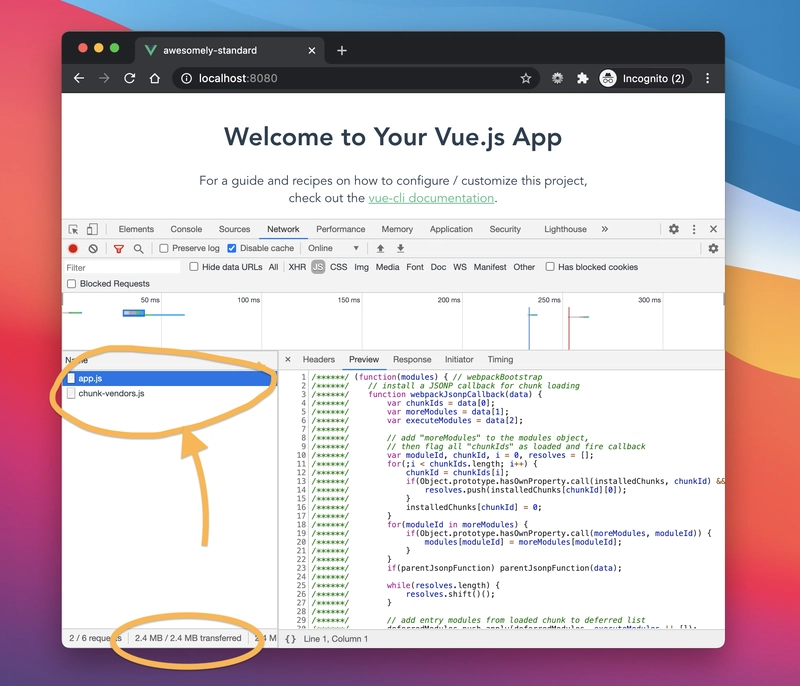Open the Sources tab

[x=234, y=229]
